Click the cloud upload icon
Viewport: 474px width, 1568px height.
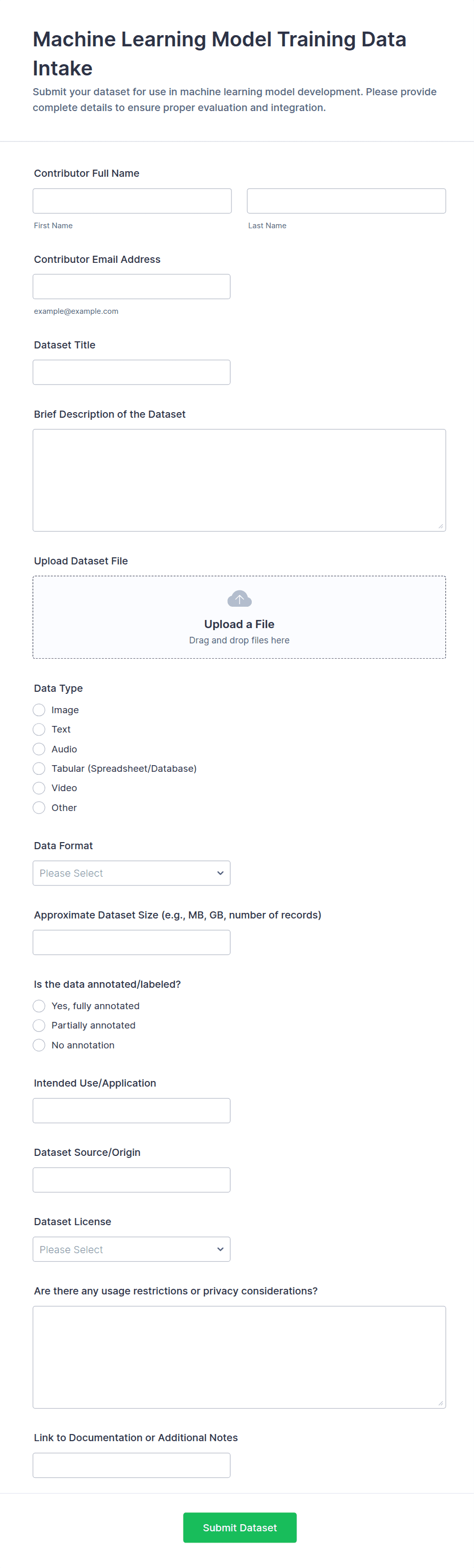click(x=239, y=599)
